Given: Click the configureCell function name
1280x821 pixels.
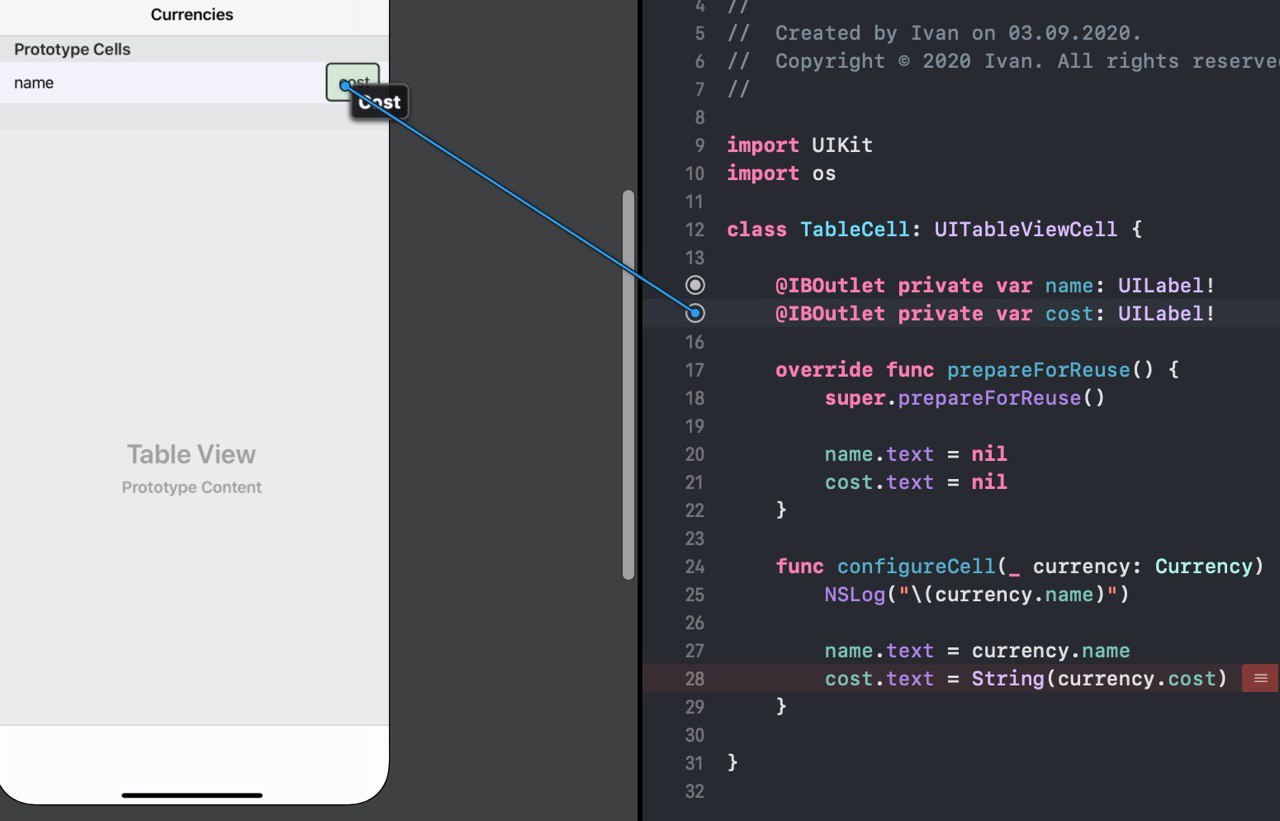Looking at the screenshot, I should 916,566.
